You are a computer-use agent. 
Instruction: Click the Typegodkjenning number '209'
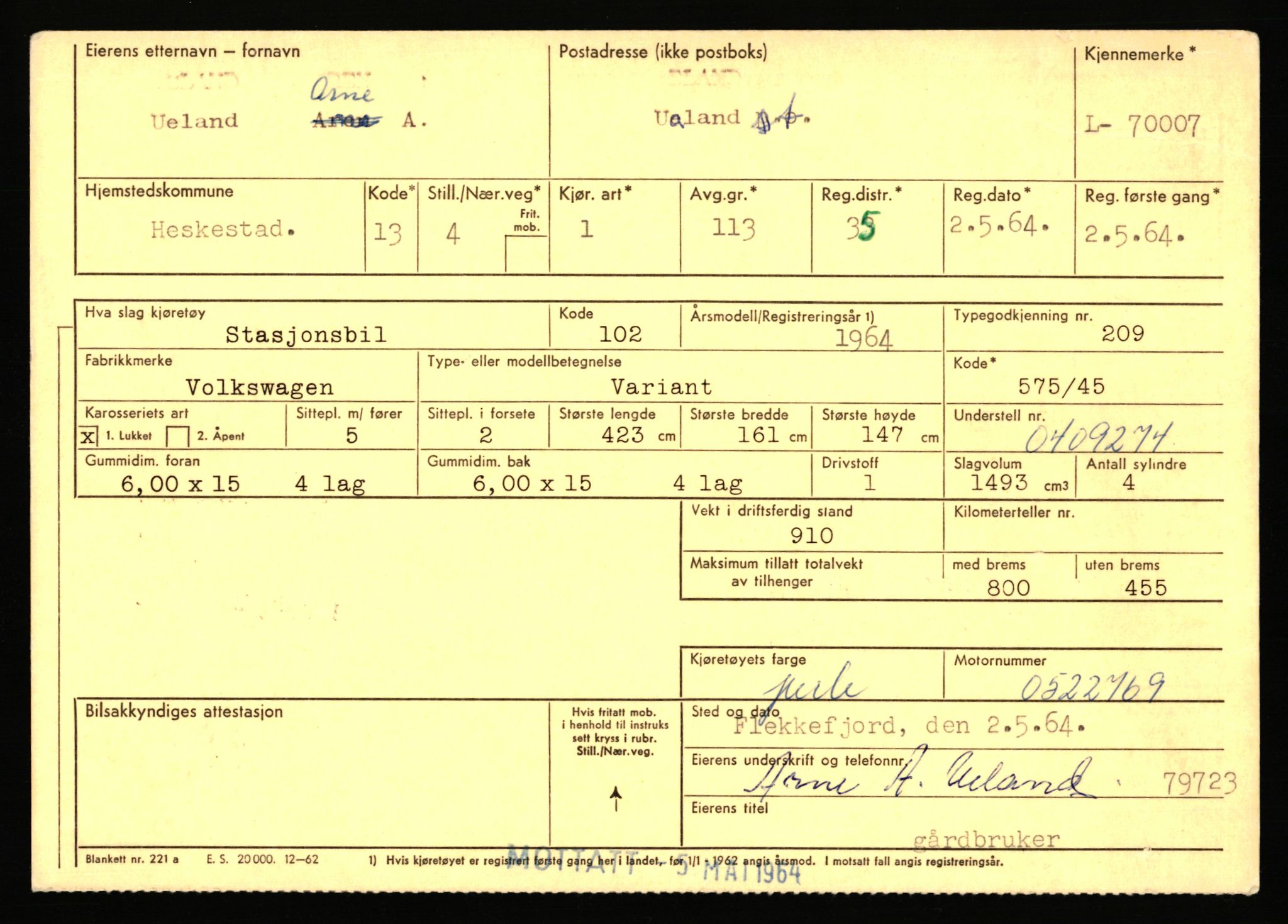1123,333
